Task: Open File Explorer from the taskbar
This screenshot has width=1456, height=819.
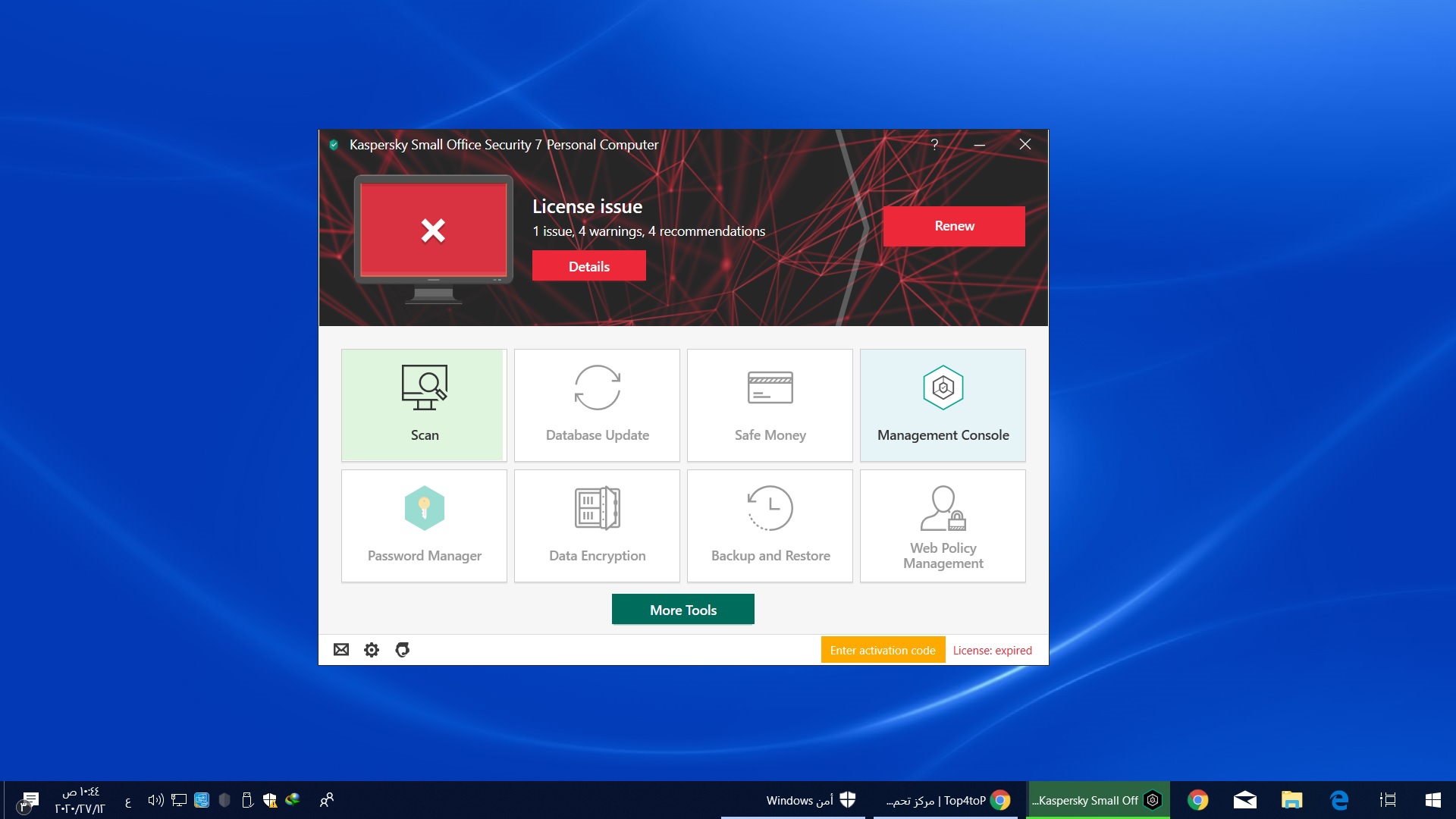Action: [x=1292, y=800]
